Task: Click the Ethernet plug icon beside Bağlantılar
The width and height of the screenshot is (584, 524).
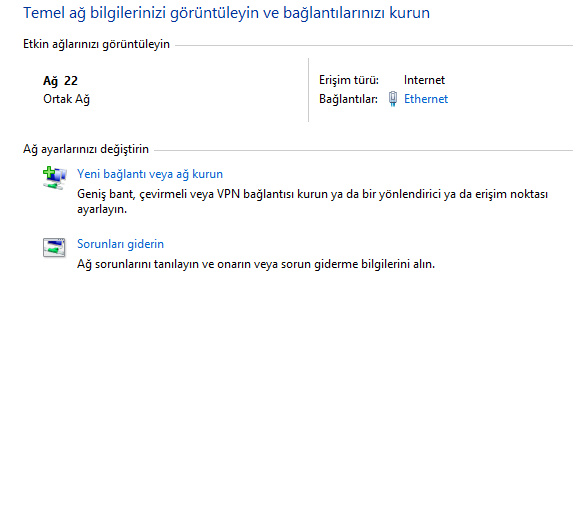Action: [x=393, y=99]
